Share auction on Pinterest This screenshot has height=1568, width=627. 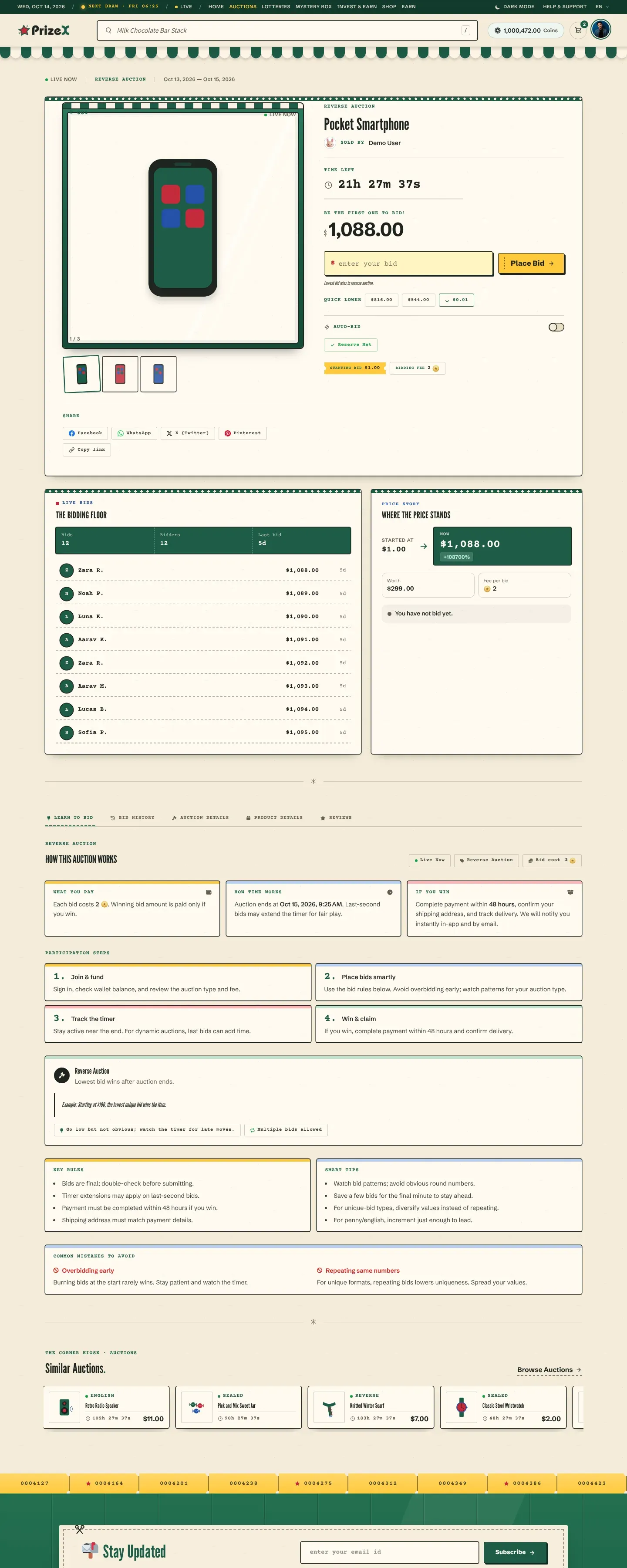242,433
